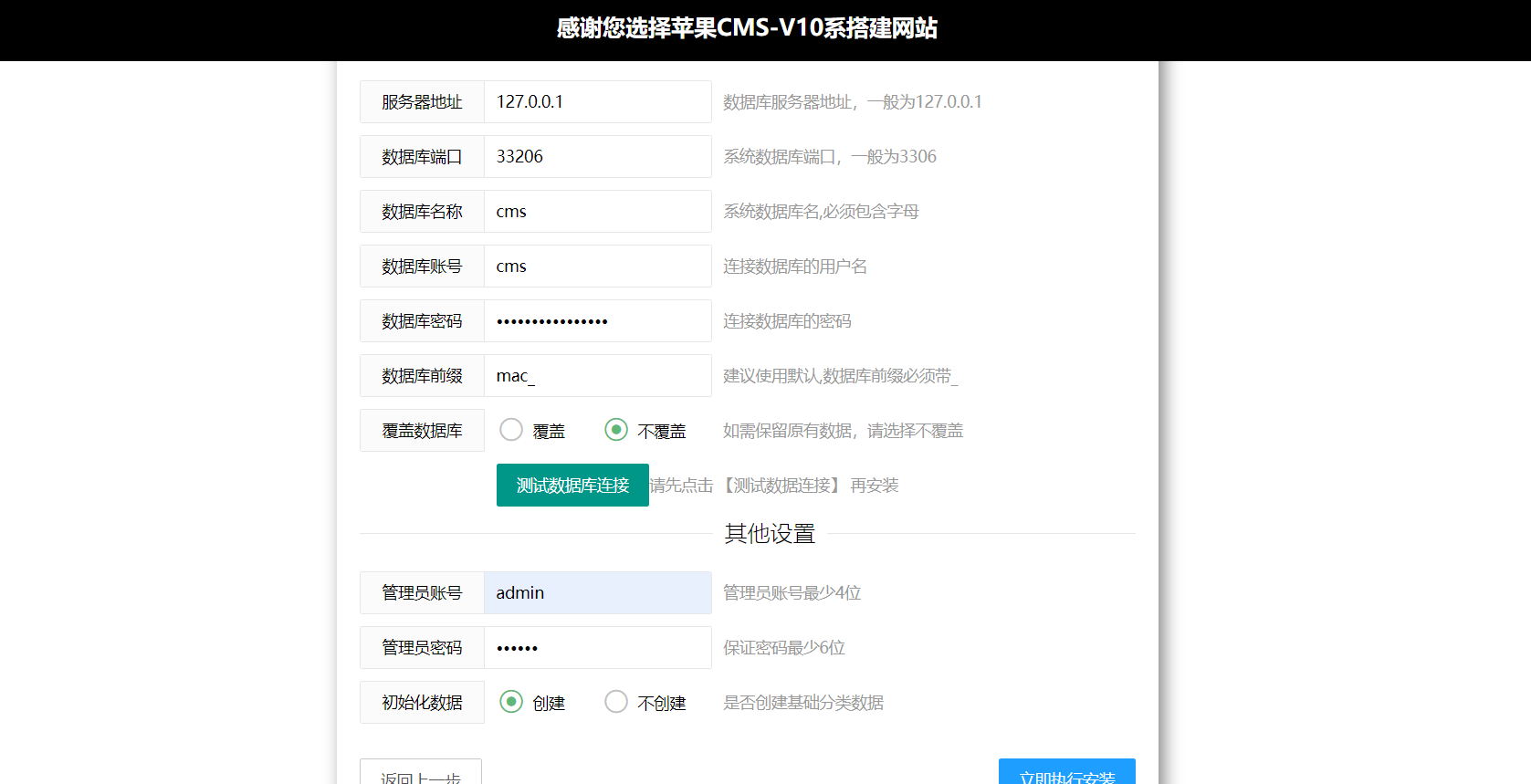This screenshot has width=1531, height=784.
Task: Click the 管理员账号 field containing admin
Action: (597, 593)
